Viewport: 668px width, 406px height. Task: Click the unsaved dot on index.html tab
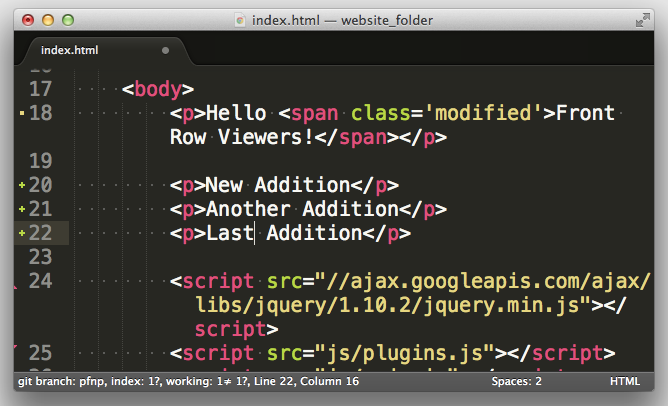[x=165, y=50]
